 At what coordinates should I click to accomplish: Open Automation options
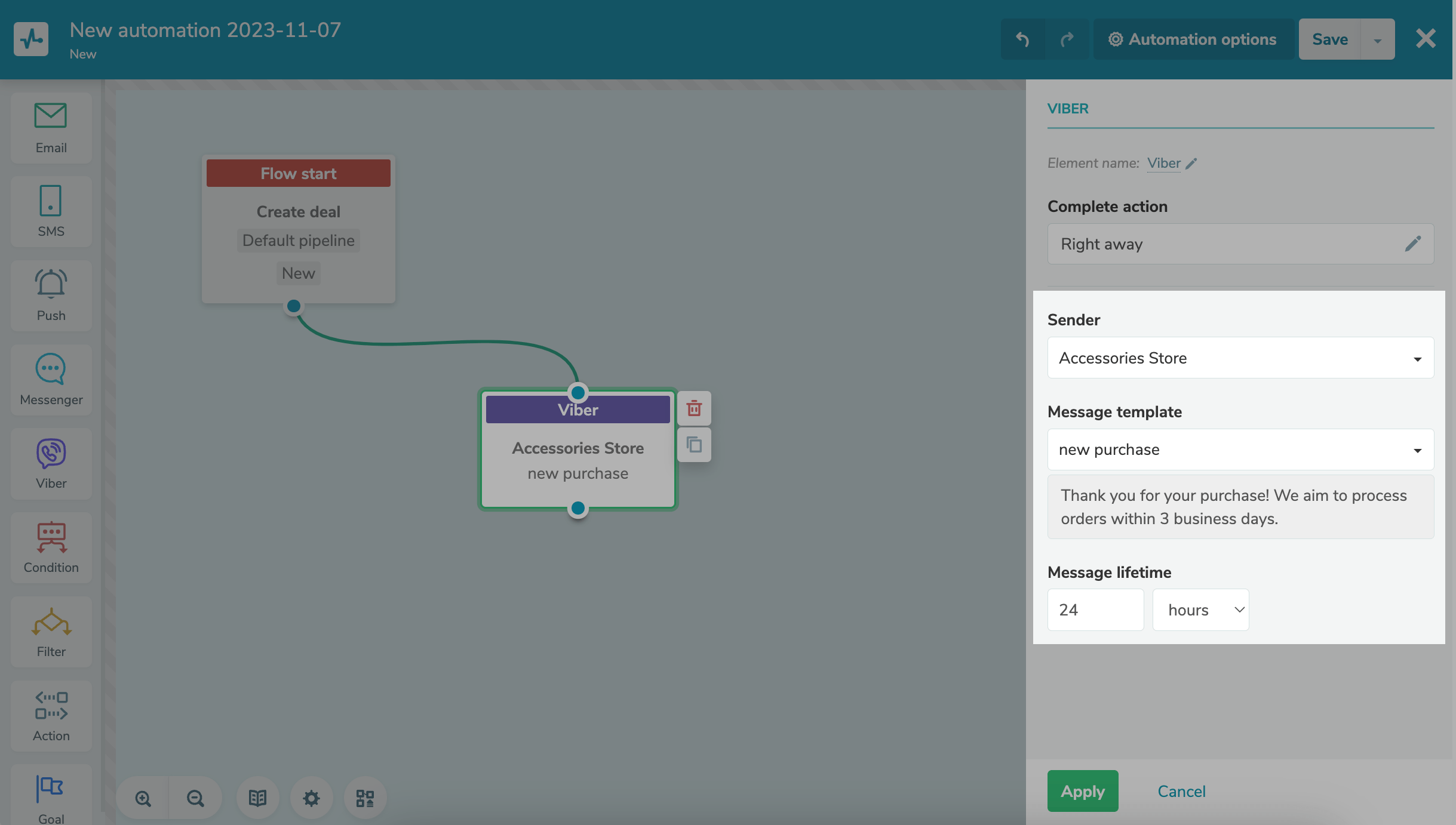pos(1193,39)
